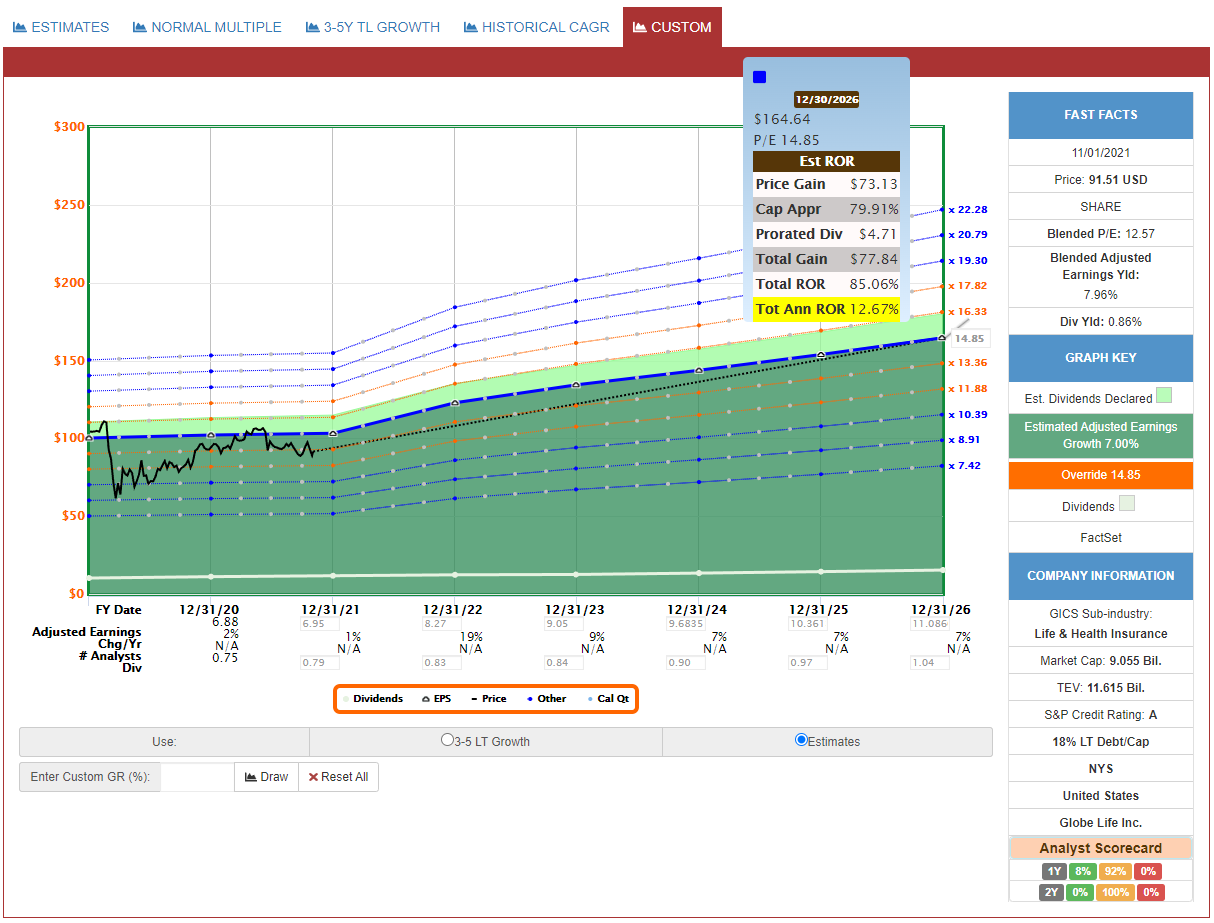Viewport: 1214px width, 923px height.
Task: Click the 12/31/22 earnings field showing 8.27
Action: (x=441, y=623)
